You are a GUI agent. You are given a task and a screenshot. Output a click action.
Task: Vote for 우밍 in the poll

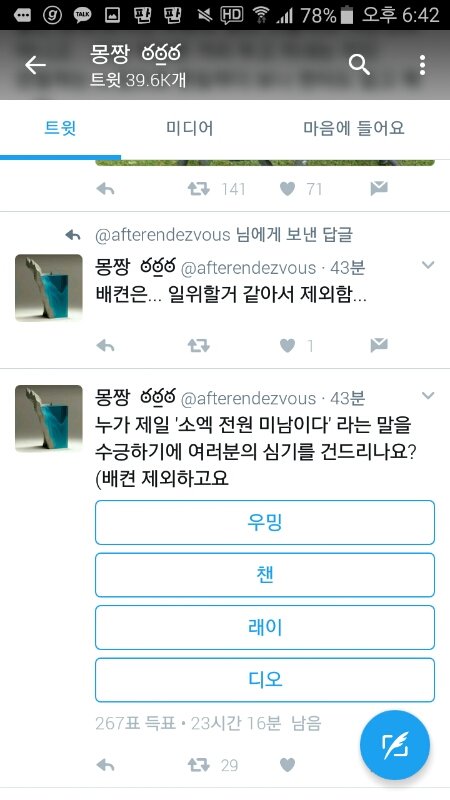coord(265,522)
